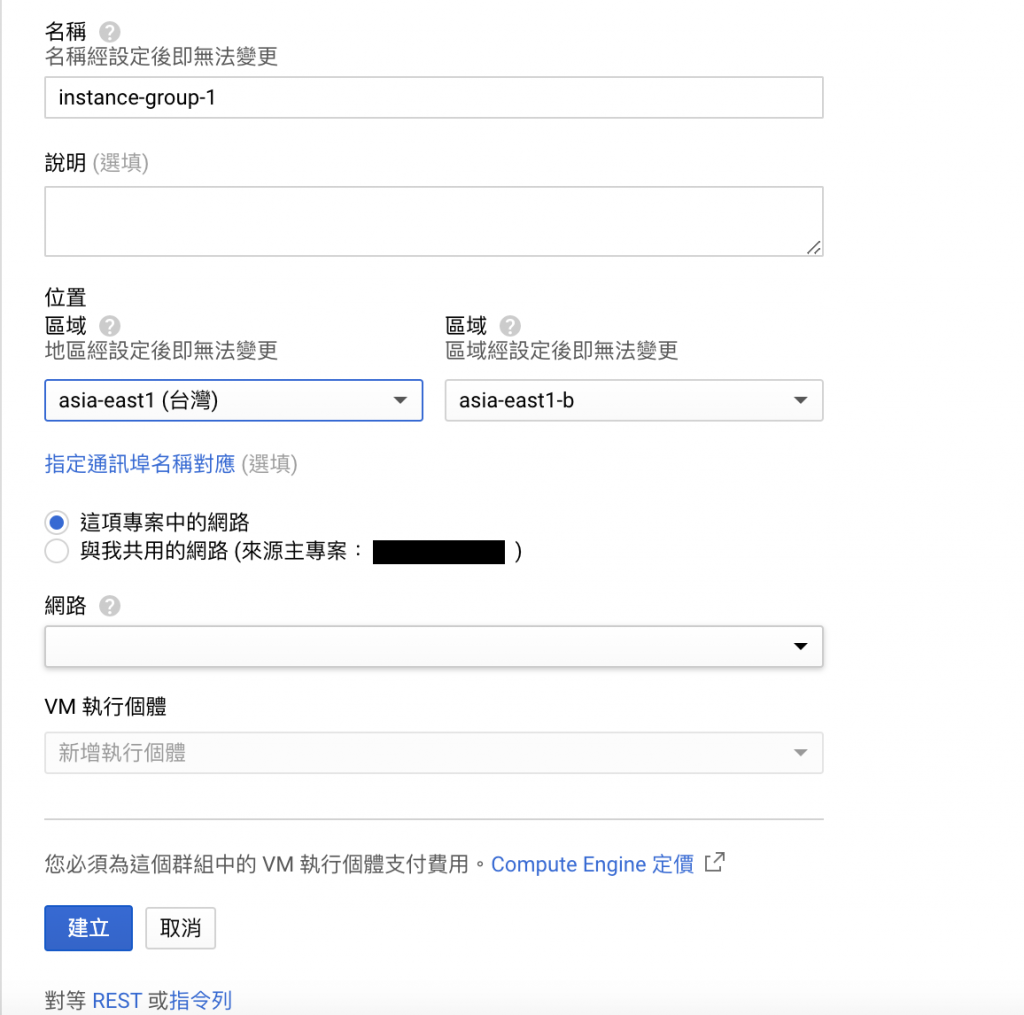
Task: Click into the 說明 description text area
Action: (x=434, y=221)
